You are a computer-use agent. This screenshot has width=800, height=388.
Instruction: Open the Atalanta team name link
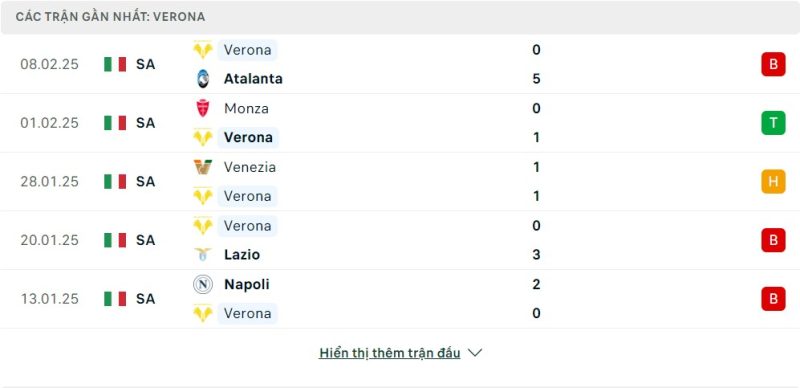(253, 79)
